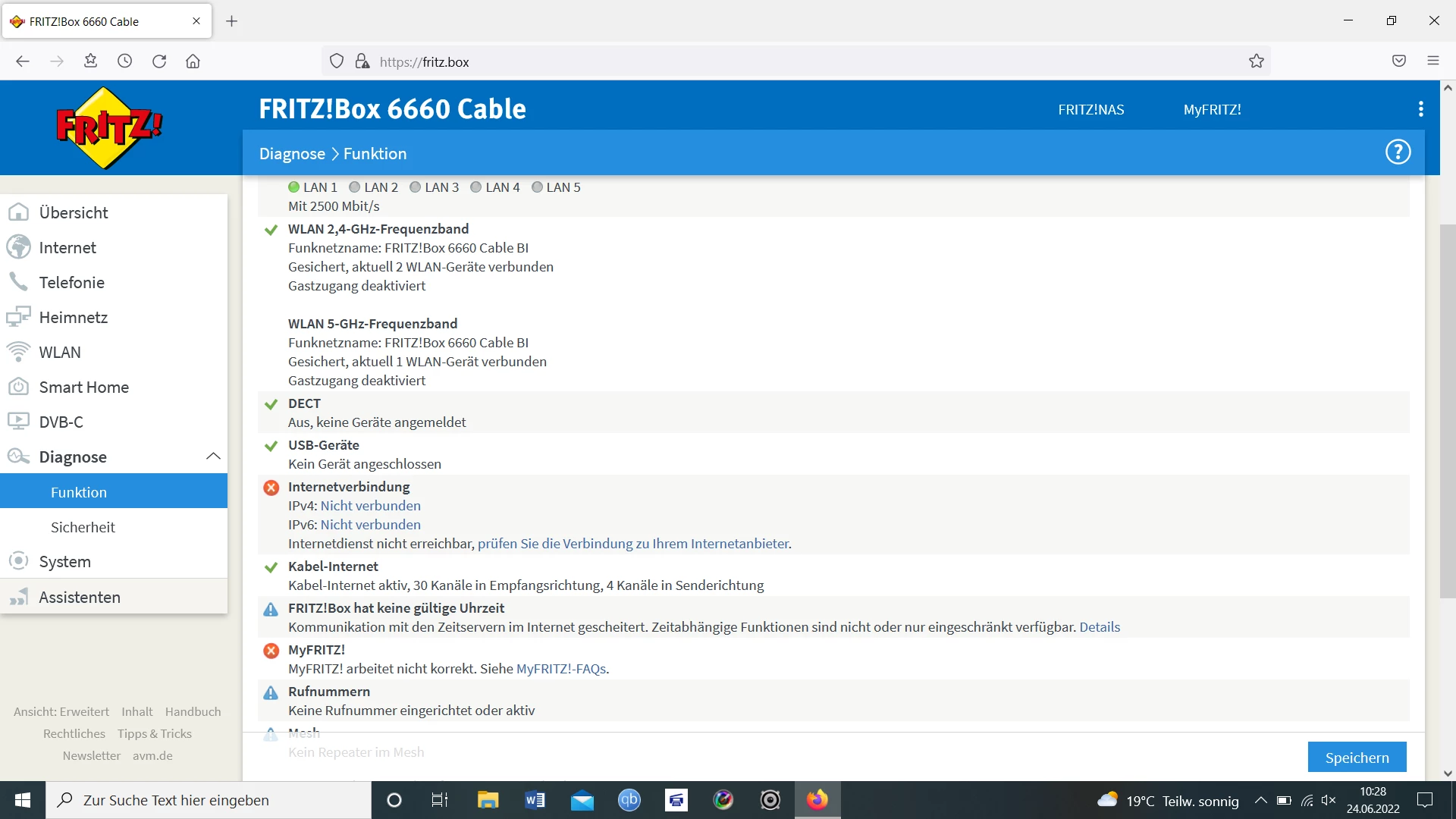Click the Telefonie phone icon

tap(18, 282)
